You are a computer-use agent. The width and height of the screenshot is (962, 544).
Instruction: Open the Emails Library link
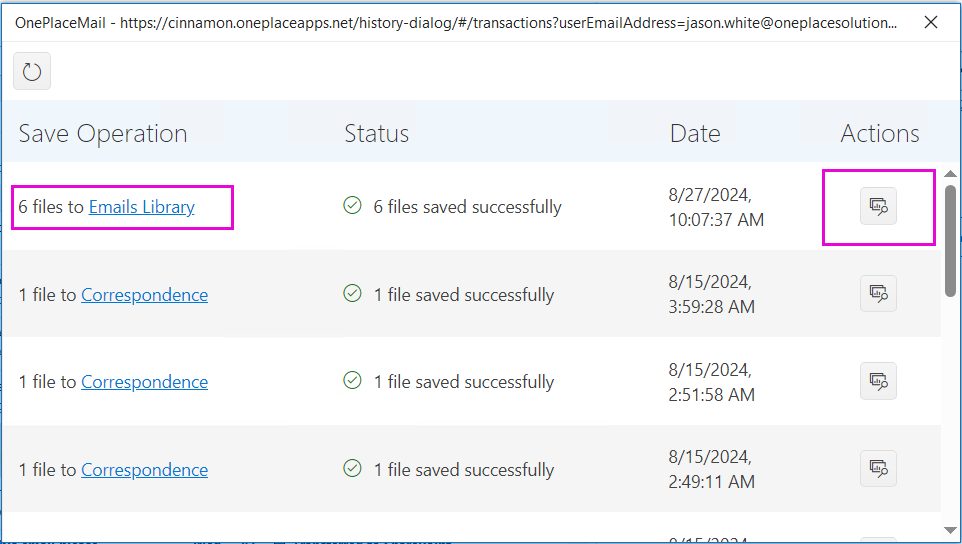pos(142,207)
